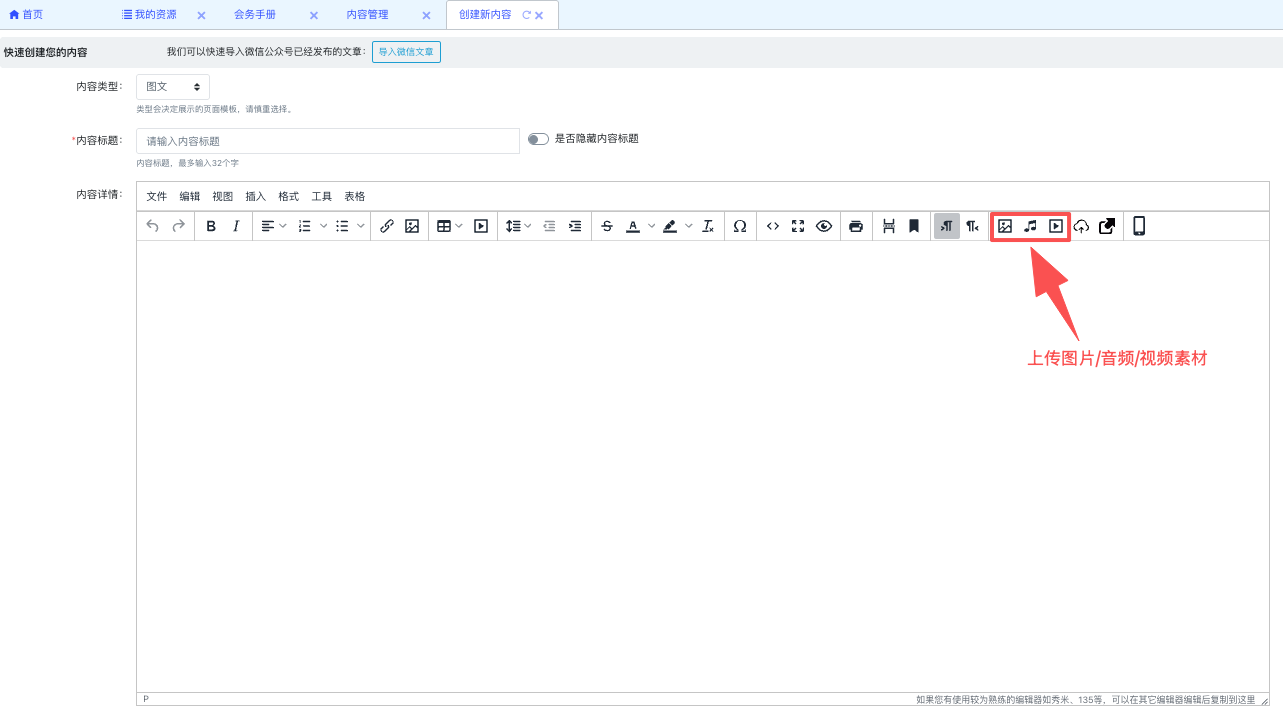This screenshot has height=723, width=1283.
Task: Switch to the 会务手册 tab
Action: [x=255, y=15]
